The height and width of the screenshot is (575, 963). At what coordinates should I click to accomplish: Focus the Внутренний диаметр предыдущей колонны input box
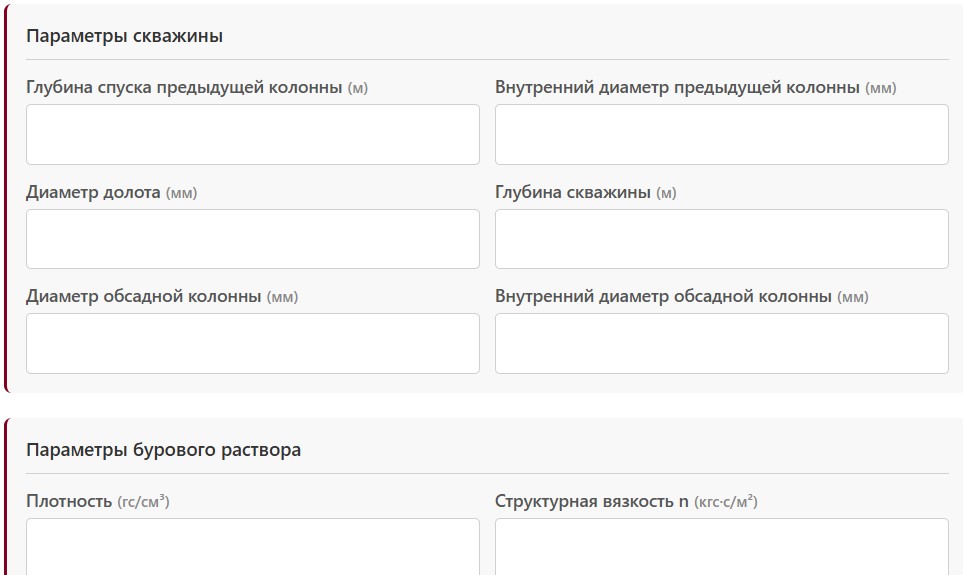pos(721,134)
